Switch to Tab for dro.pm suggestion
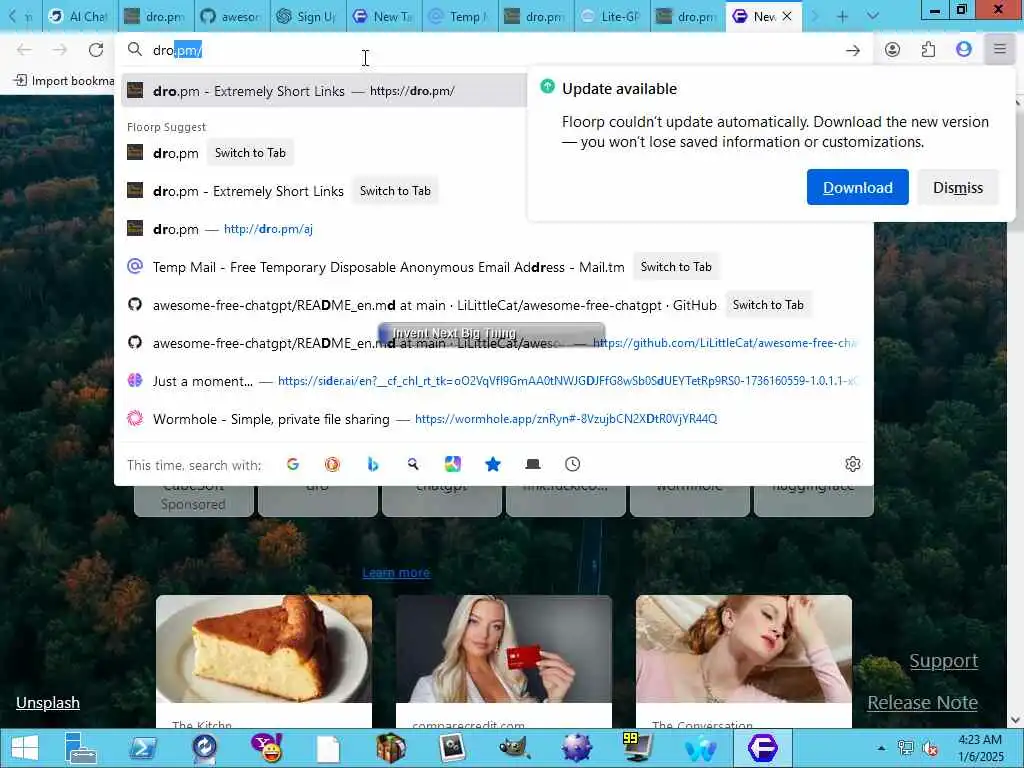 pos(250,153)
